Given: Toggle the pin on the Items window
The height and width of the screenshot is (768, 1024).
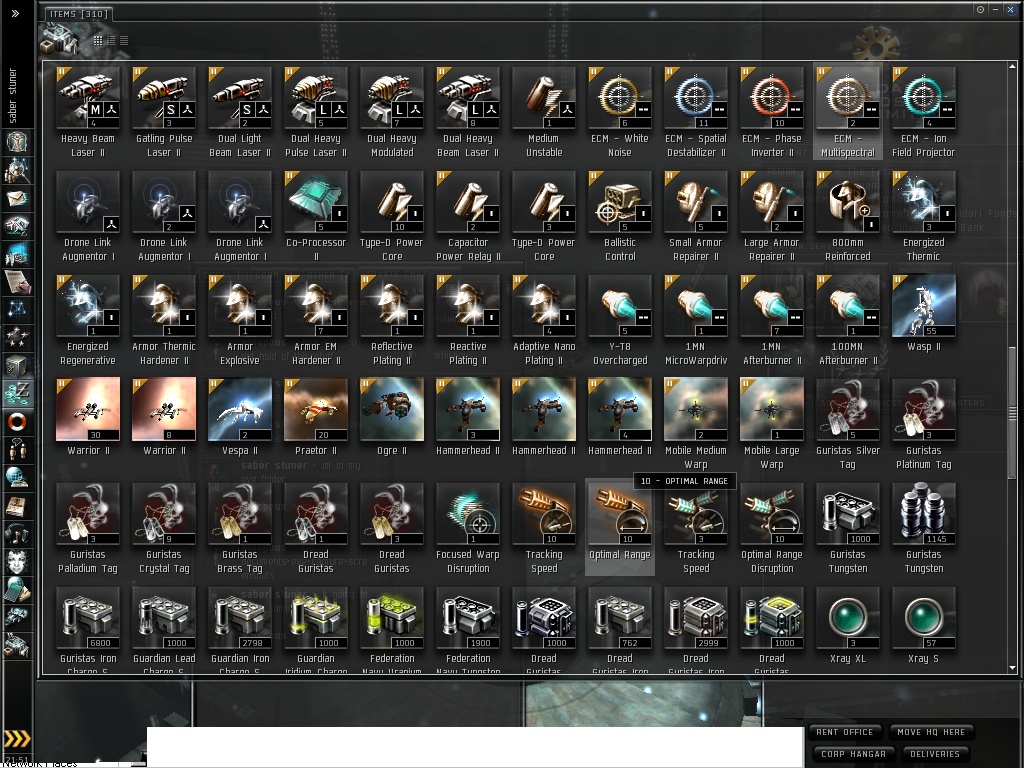Looking at the screenshot, I should coord(980,10).
